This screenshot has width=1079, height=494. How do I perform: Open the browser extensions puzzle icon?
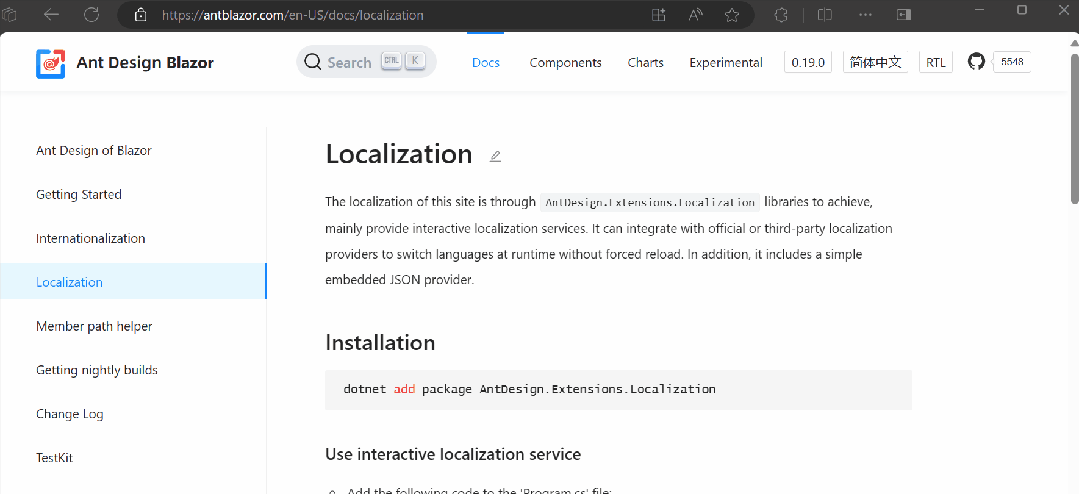(x=781, y=14)
